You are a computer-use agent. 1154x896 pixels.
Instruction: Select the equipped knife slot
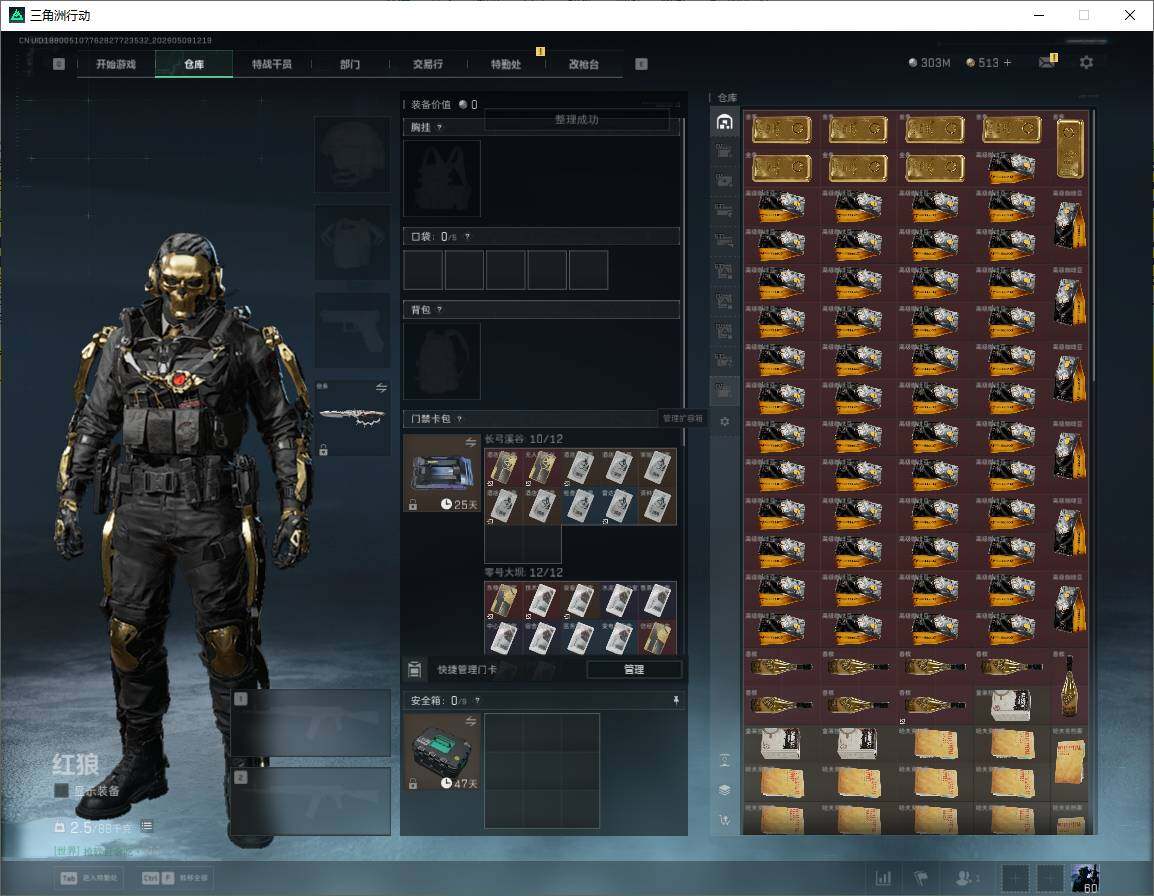353,417
